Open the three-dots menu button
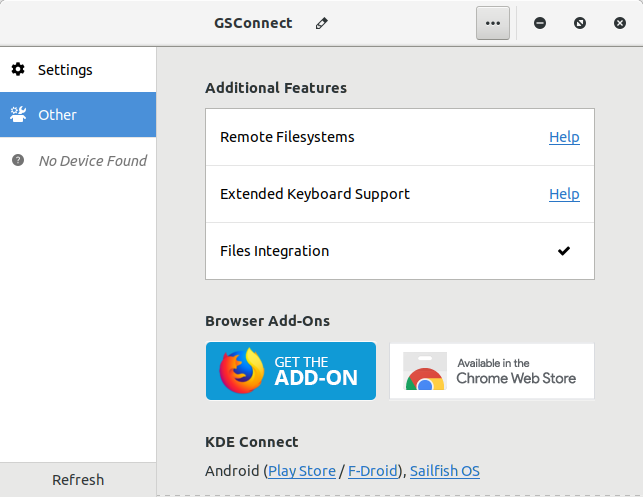Image resolution: width=643 pixels, height=497 pixels. click(x=493, y=23)
